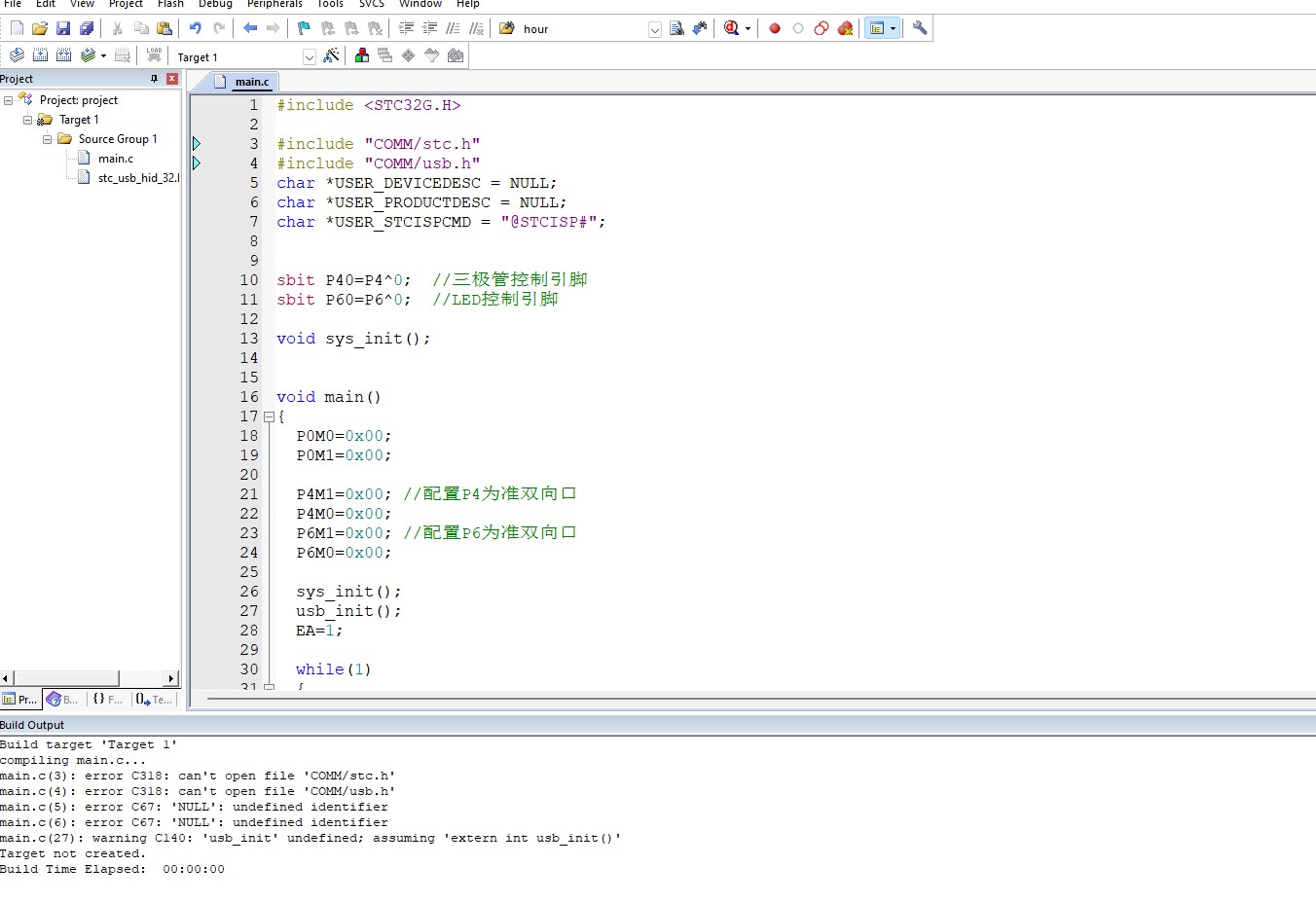The height and width of the screenshot is (903, 1316).
Task: Click the Project tree scroll left arrow
Action: click(6, 678)
